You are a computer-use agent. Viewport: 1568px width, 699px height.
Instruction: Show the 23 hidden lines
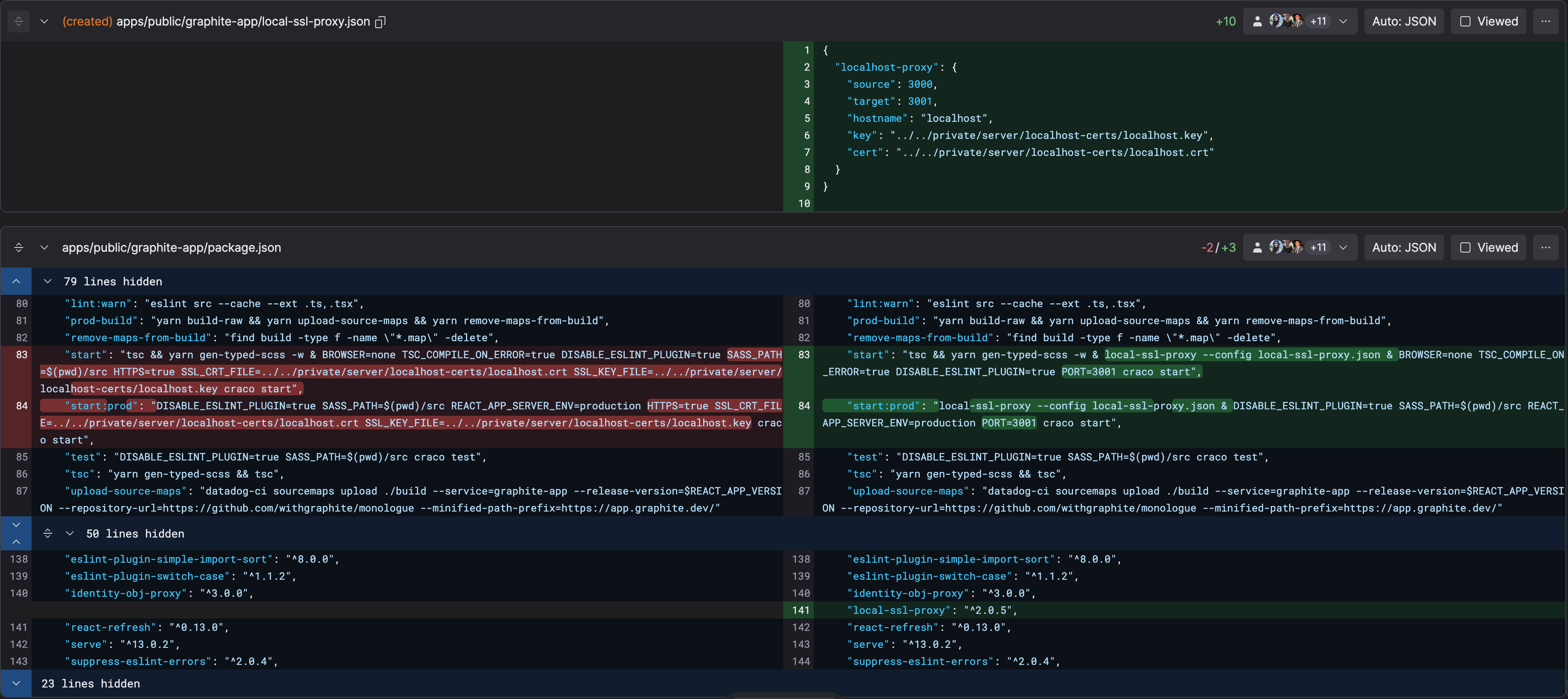pos(91,683)
